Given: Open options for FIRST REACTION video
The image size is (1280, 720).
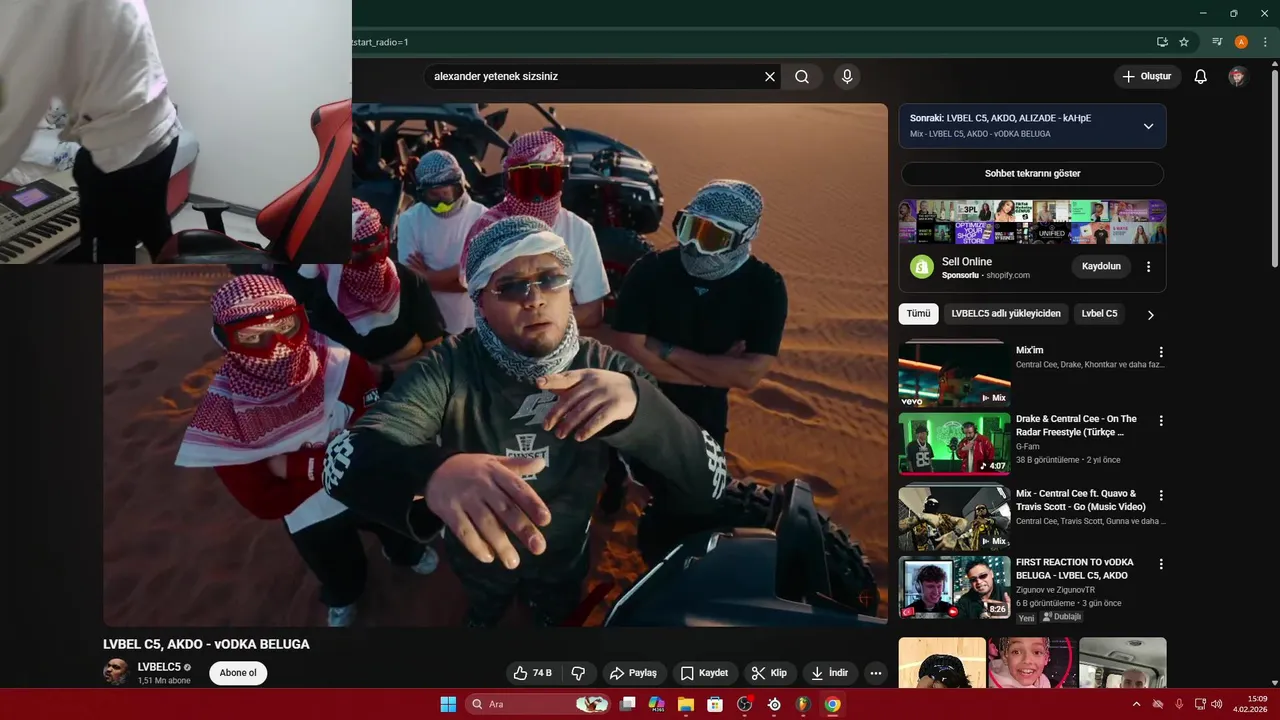Looking at the screenshot, I should coord(1161,564).
